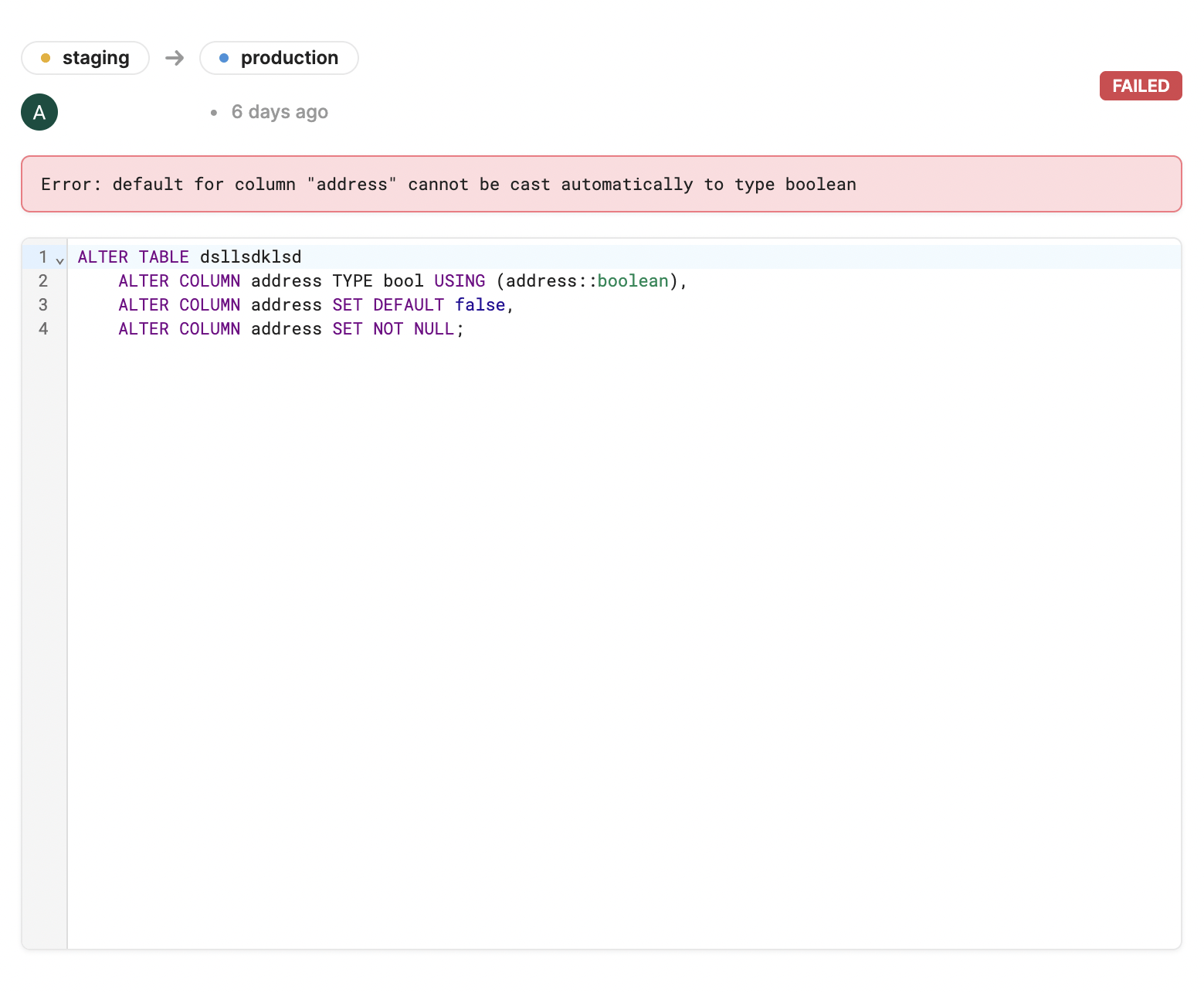Click the '6 days ago' timestamp
Screen dimensions: 1204x992
pos(280,112)
